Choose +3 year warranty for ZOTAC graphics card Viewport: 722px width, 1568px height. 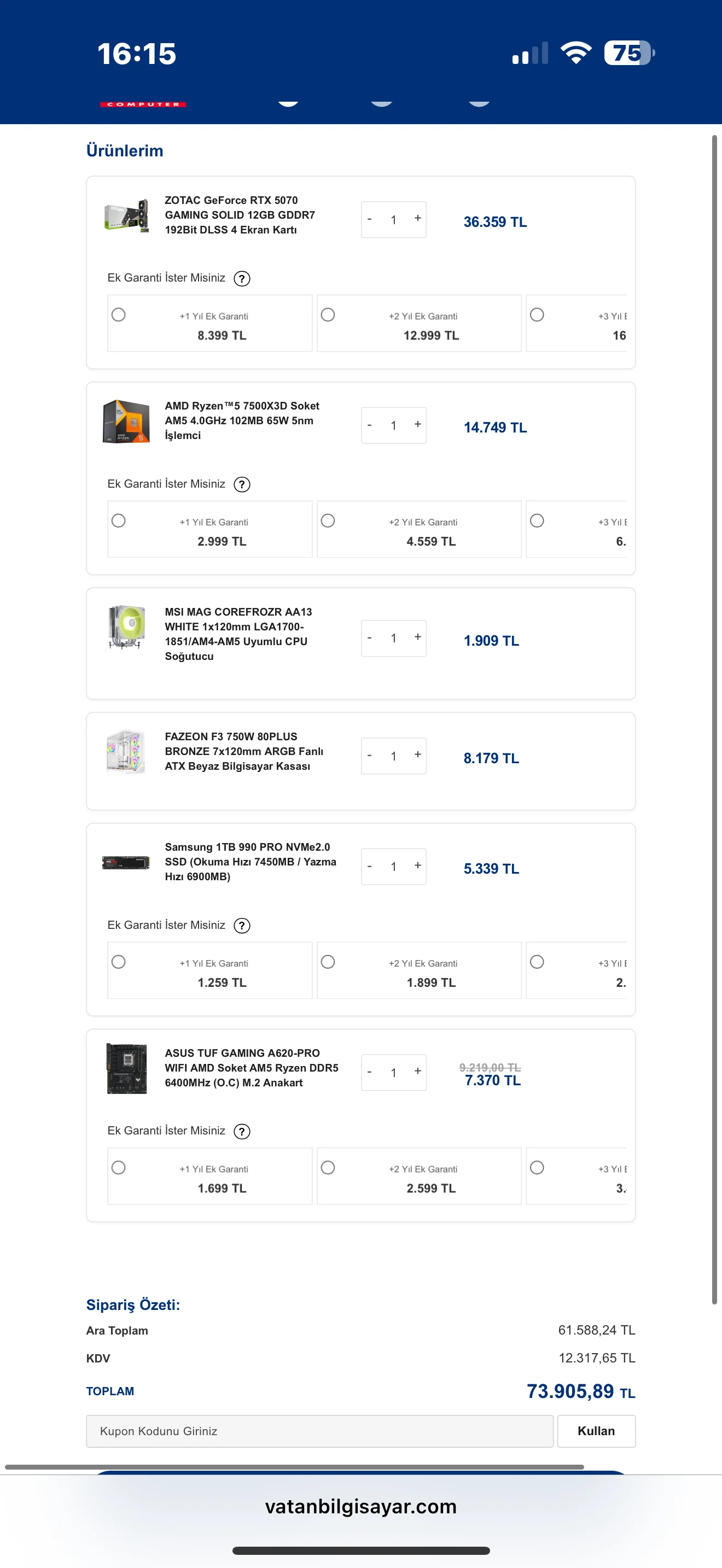pyautogui.click(x=537, y=315)
